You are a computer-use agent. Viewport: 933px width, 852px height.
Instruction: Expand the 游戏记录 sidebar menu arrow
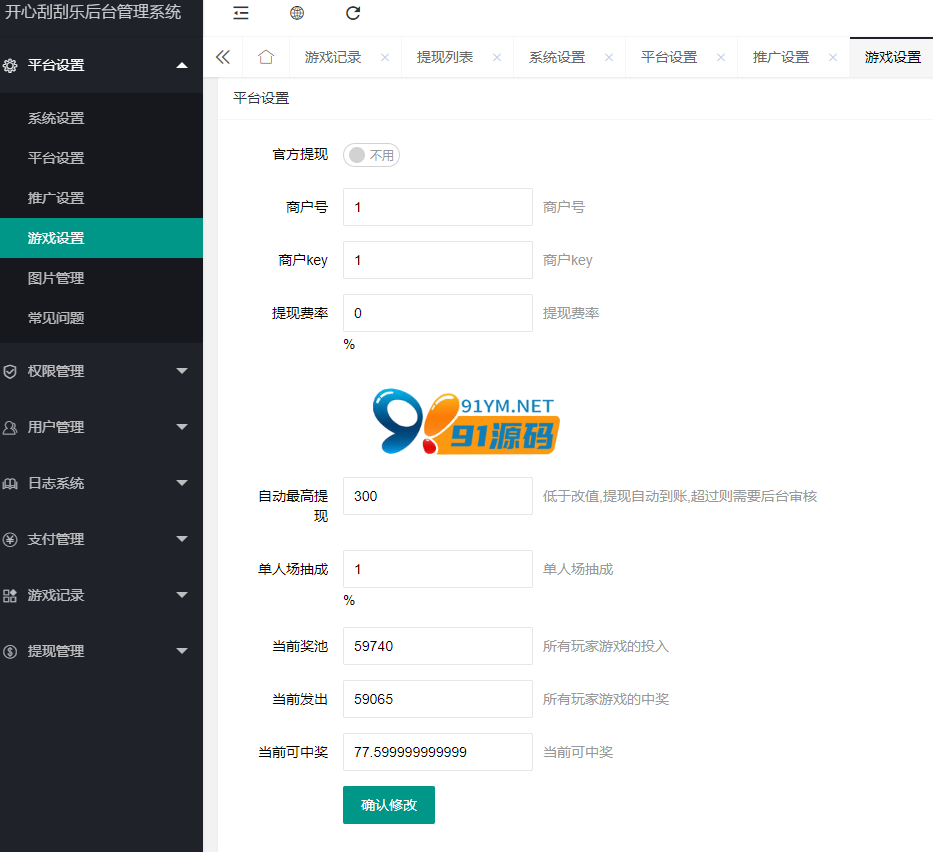(182, 595)
